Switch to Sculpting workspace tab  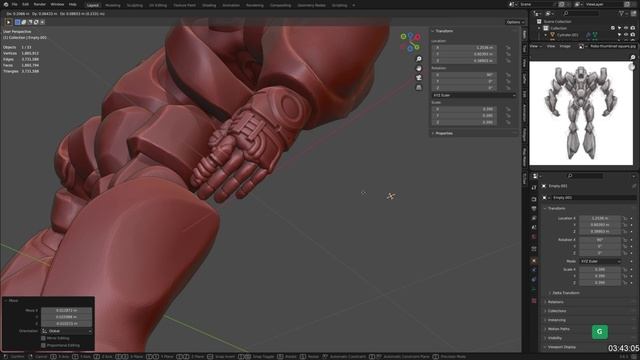pyautogui.click(x=134, y=5)
